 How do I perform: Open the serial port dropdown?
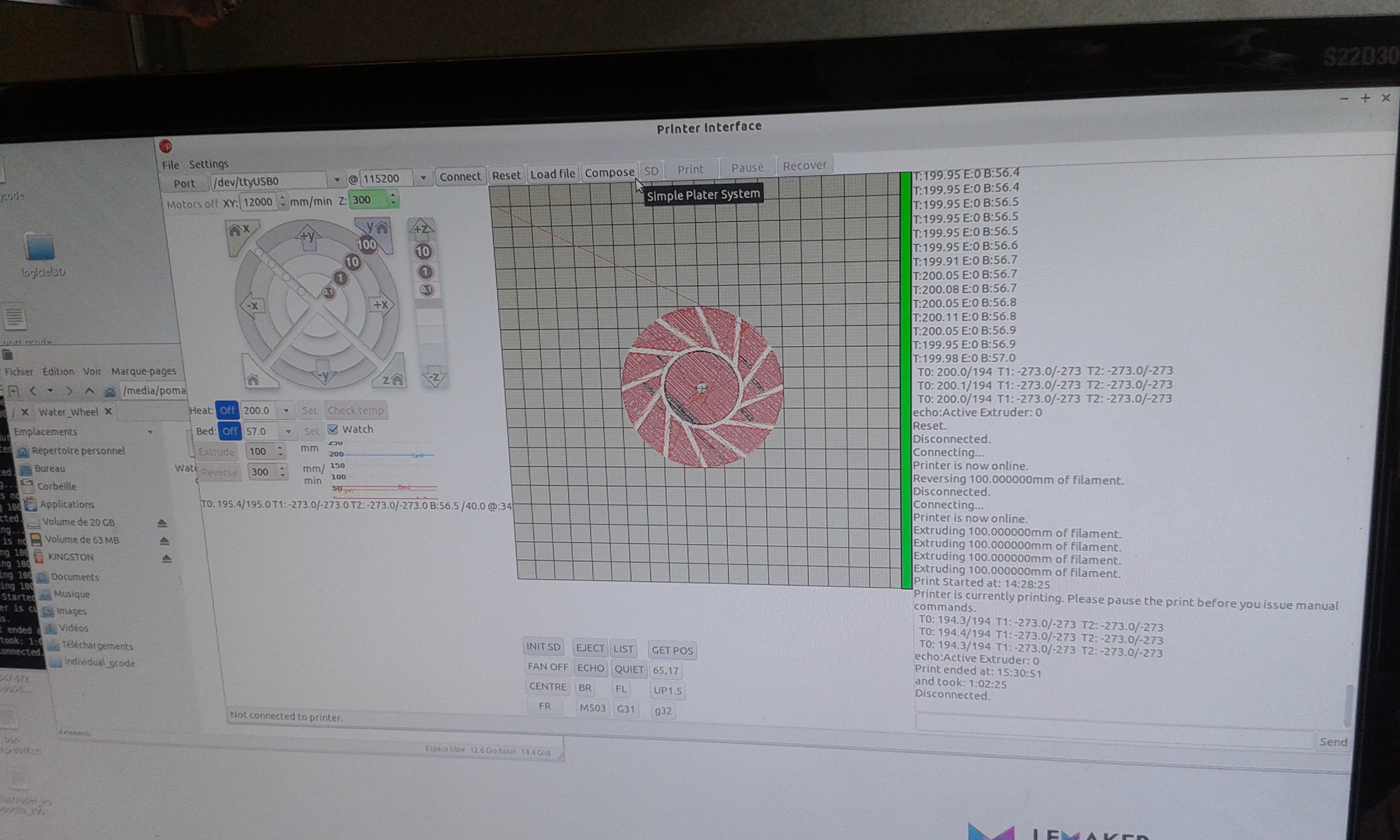tap(337, 180)
